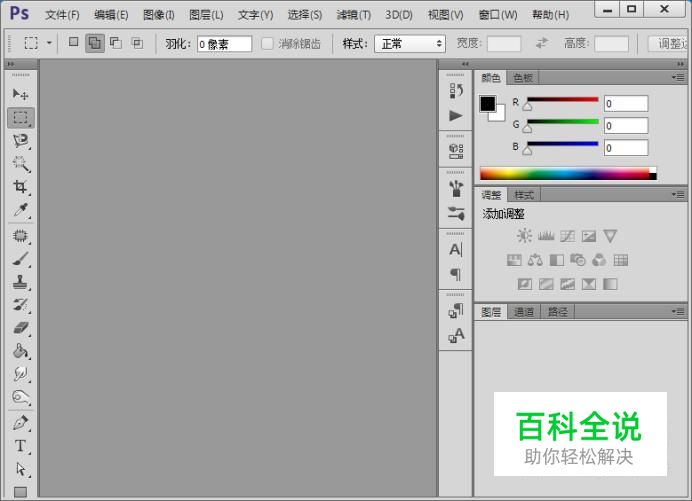This screenshot has height=501, width=692.
Task: Add a Black & White adjustment
Action: point(557,260)
